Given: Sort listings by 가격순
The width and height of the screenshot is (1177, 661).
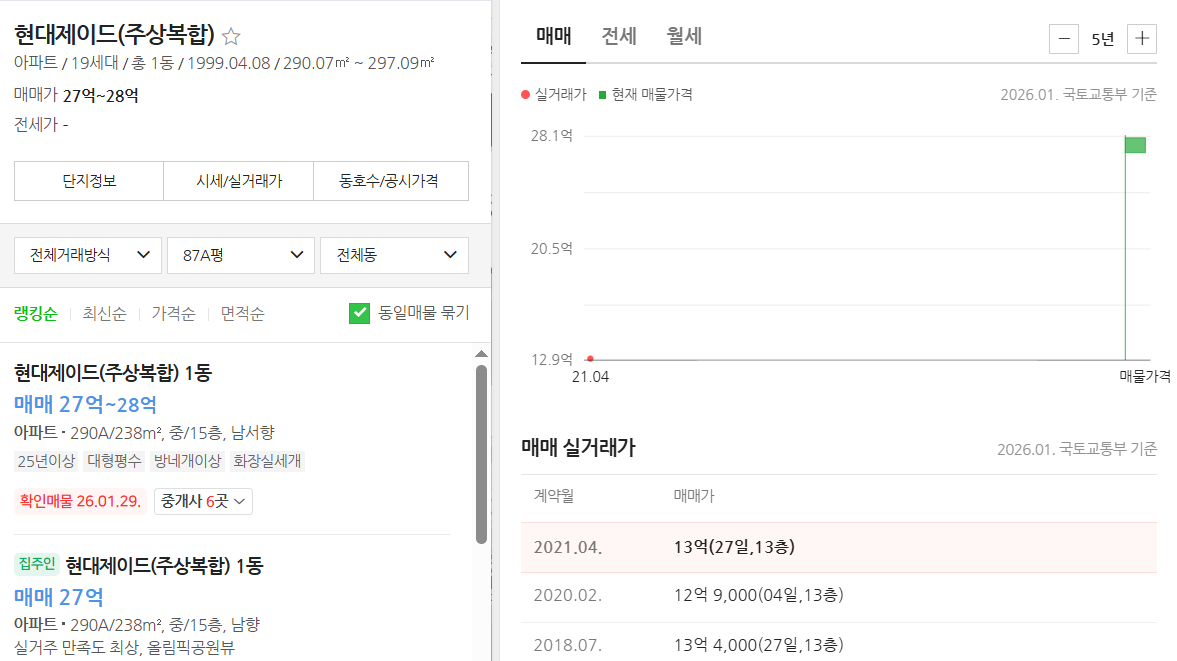Looking at the screenshot, I should click(x=173, y=314).
